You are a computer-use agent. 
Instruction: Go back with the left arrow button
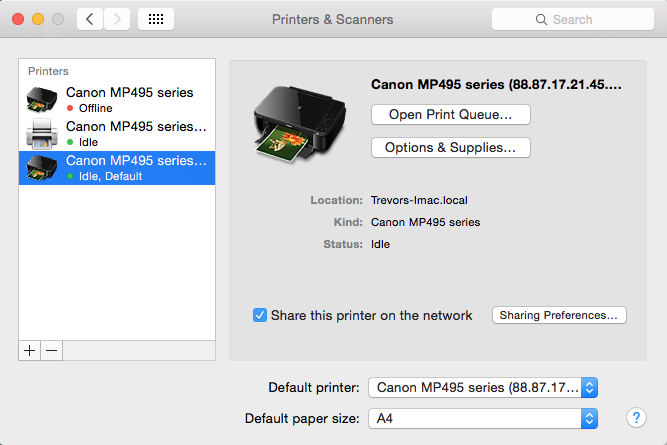(x=90, y=19)
